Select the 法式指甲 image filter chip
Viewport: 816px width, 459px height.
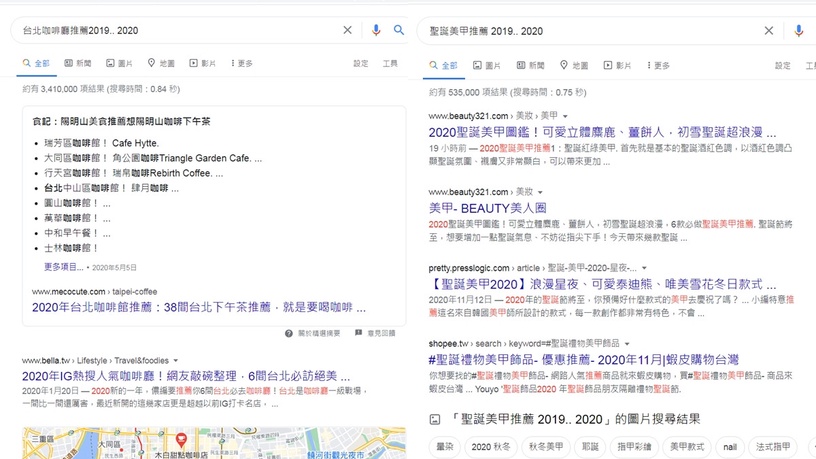pyautogui.click(x=773, y=447)
